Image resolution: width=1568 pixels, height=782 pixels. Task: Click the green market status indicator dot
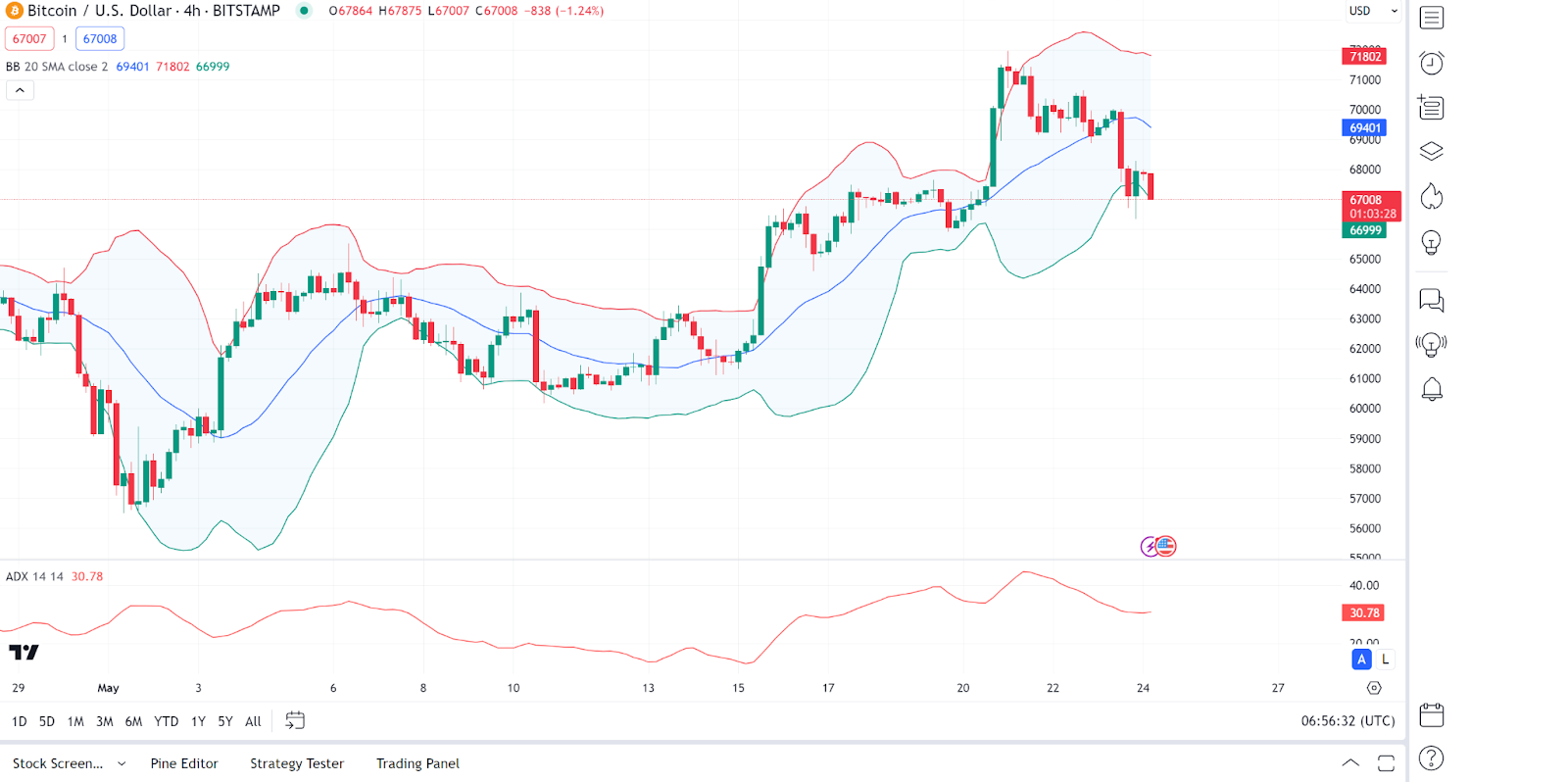pos(305,11)
